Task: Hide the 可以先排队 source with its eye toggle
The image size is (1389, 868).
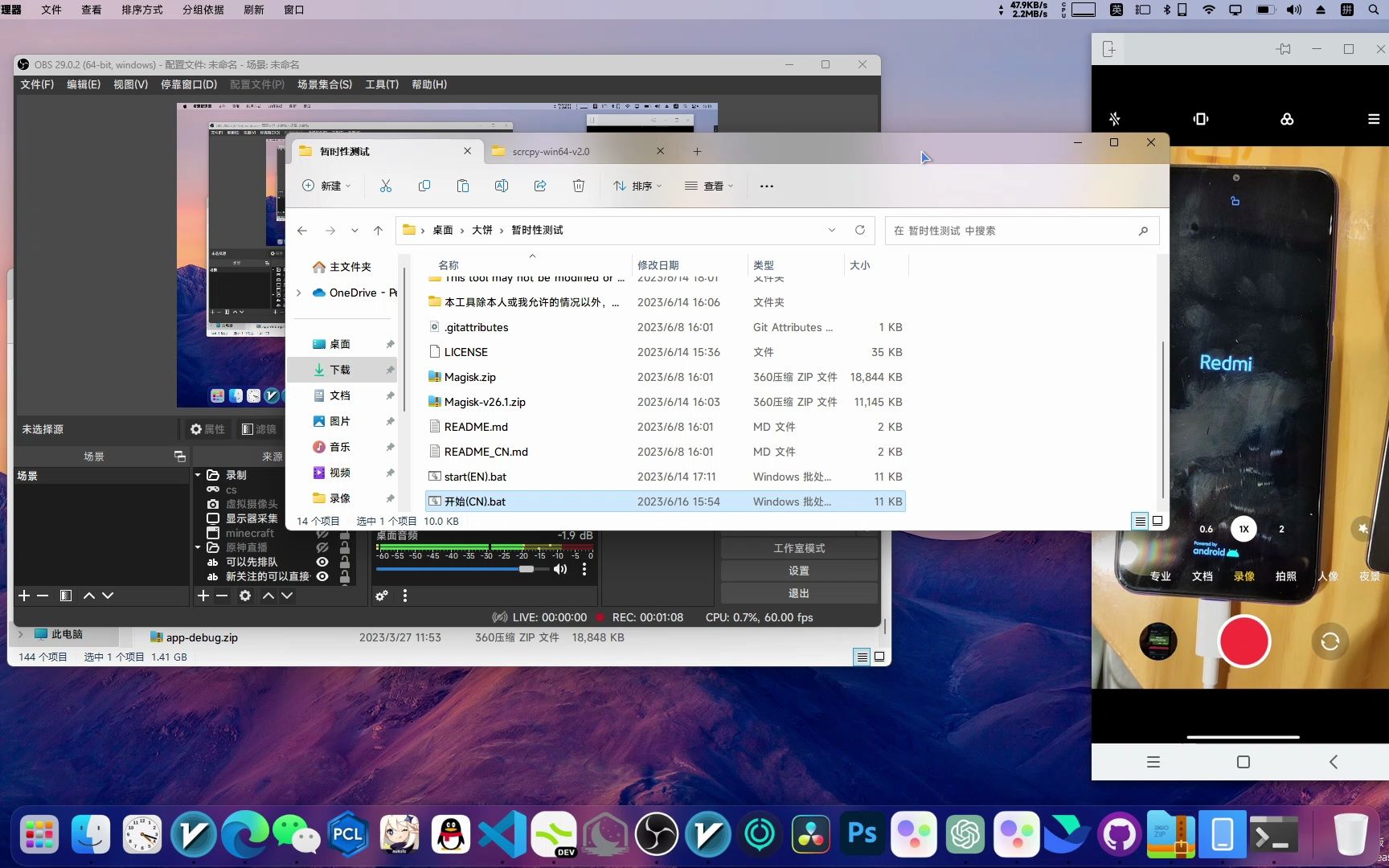Action: pyautogui.click(x=322, y=562)
